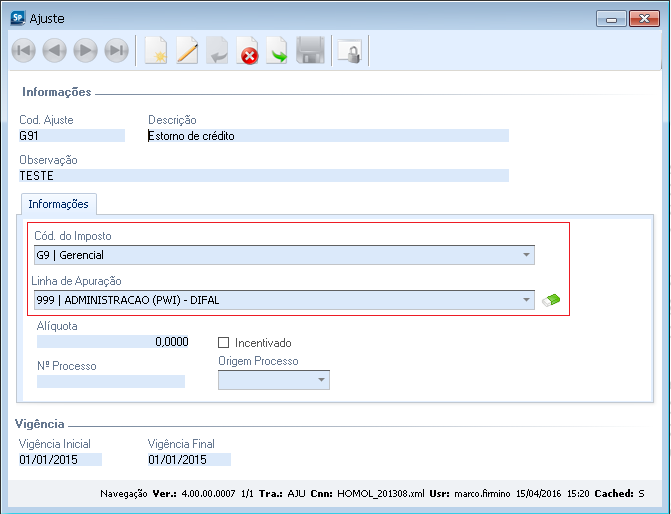Go to the first record
671x514 pixels.
coord(24,51)
